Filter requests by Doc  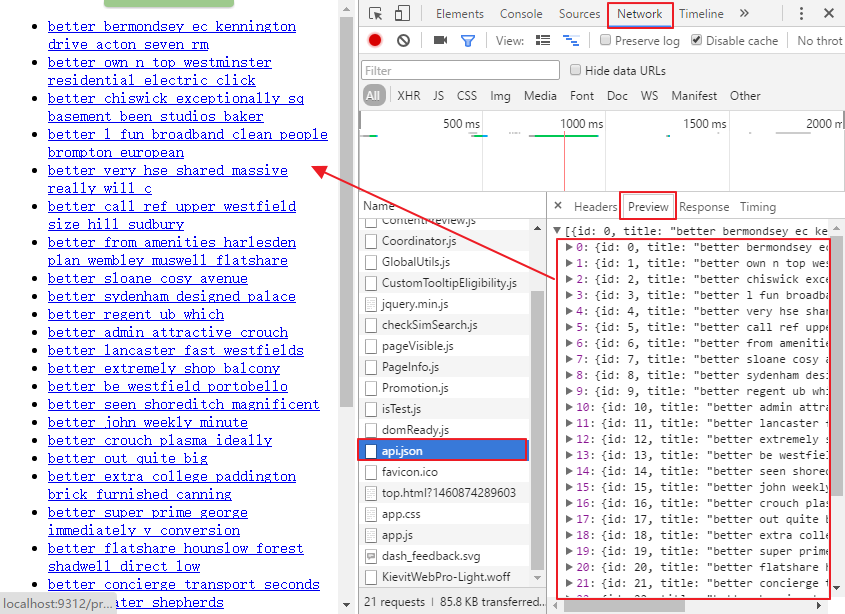(617, 96)
